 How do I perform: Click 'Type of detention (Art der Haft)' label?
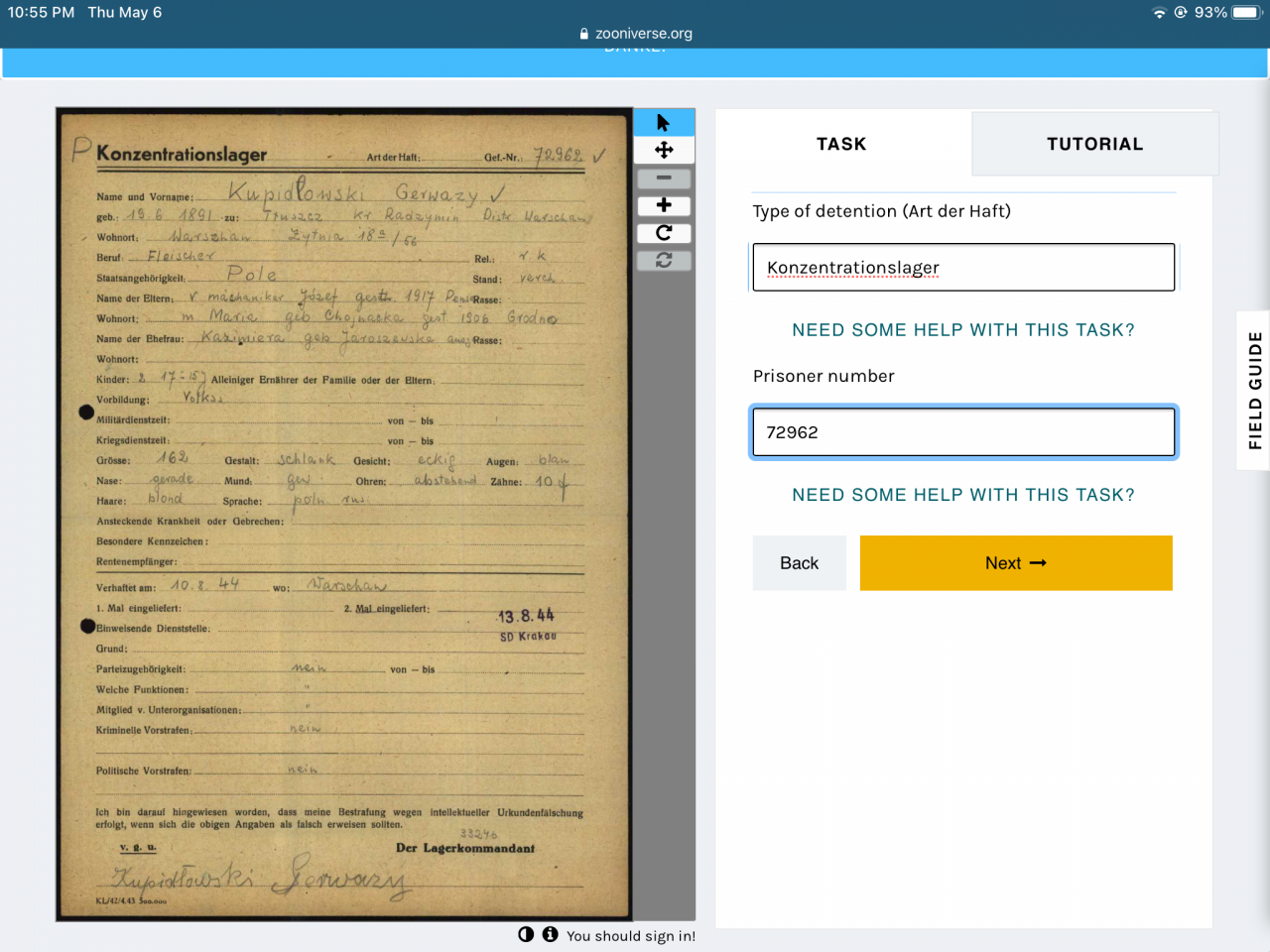point(882,211)
